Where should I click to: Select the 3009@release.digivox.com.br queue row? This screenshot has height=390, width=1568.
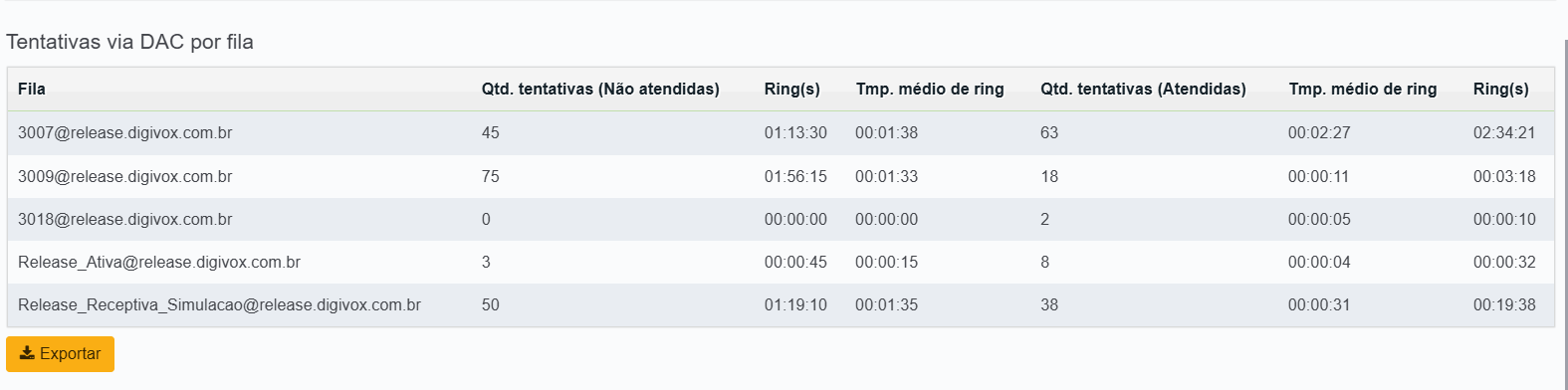click(781, 176)
